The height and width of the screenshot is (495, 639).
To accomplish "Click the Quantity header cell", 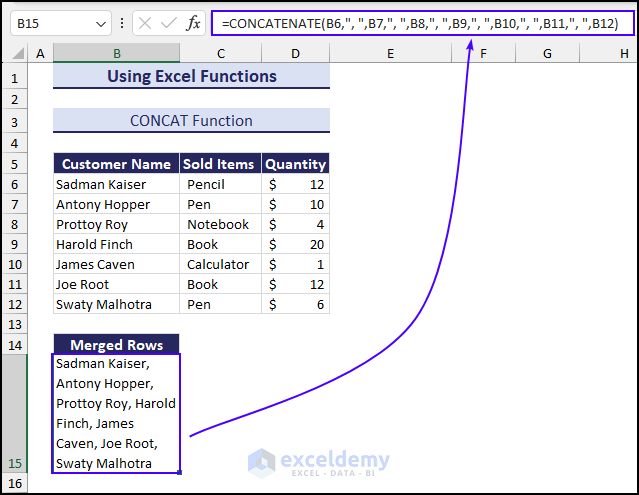I will coord(295,164).
